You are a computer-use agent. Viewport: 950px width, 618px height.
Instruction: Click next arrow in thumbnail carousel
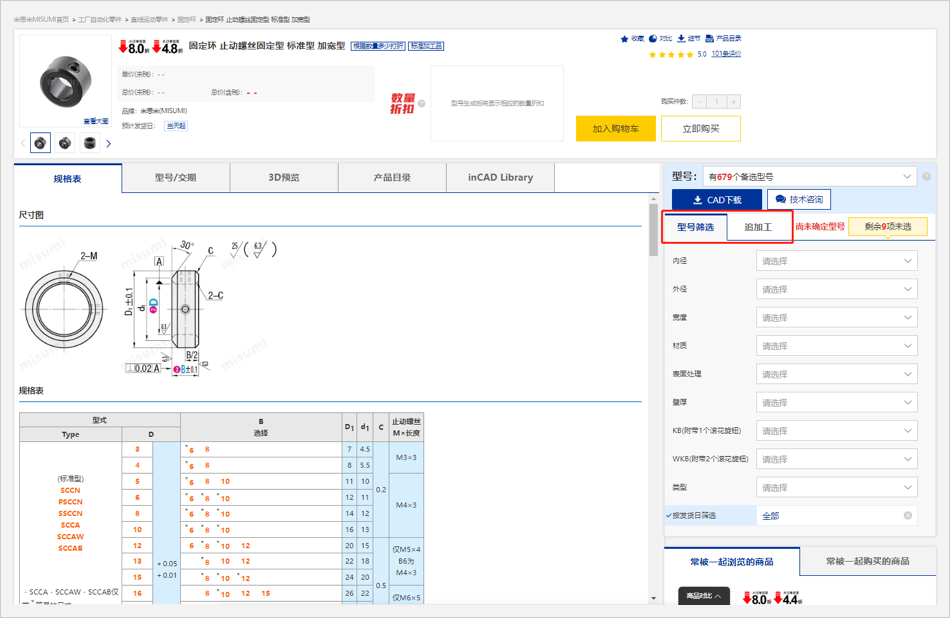(x=108, y=143)
